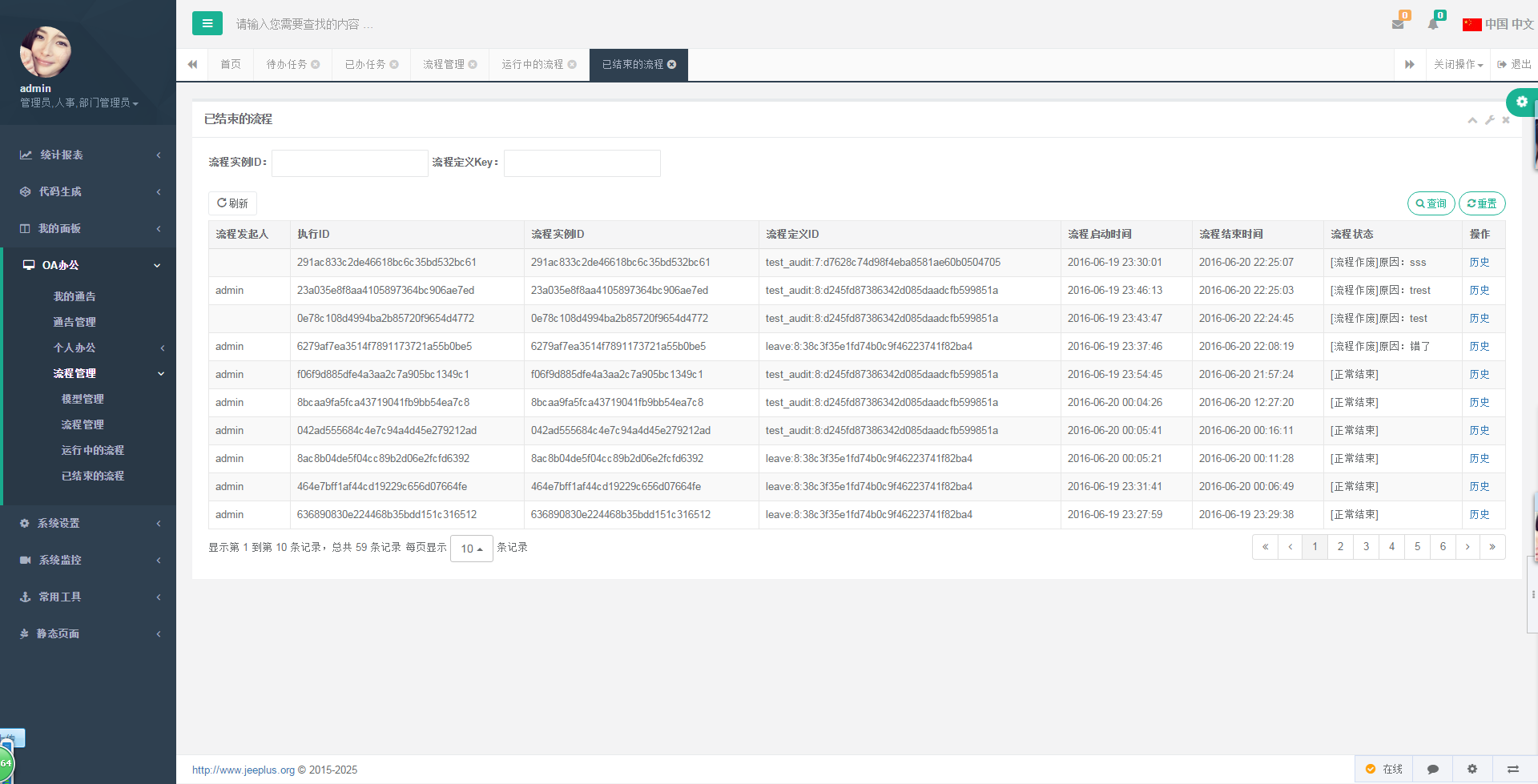Expand the 个人办公 submenu
Viewport: 1538px width, 784px height.
(88, 348)
